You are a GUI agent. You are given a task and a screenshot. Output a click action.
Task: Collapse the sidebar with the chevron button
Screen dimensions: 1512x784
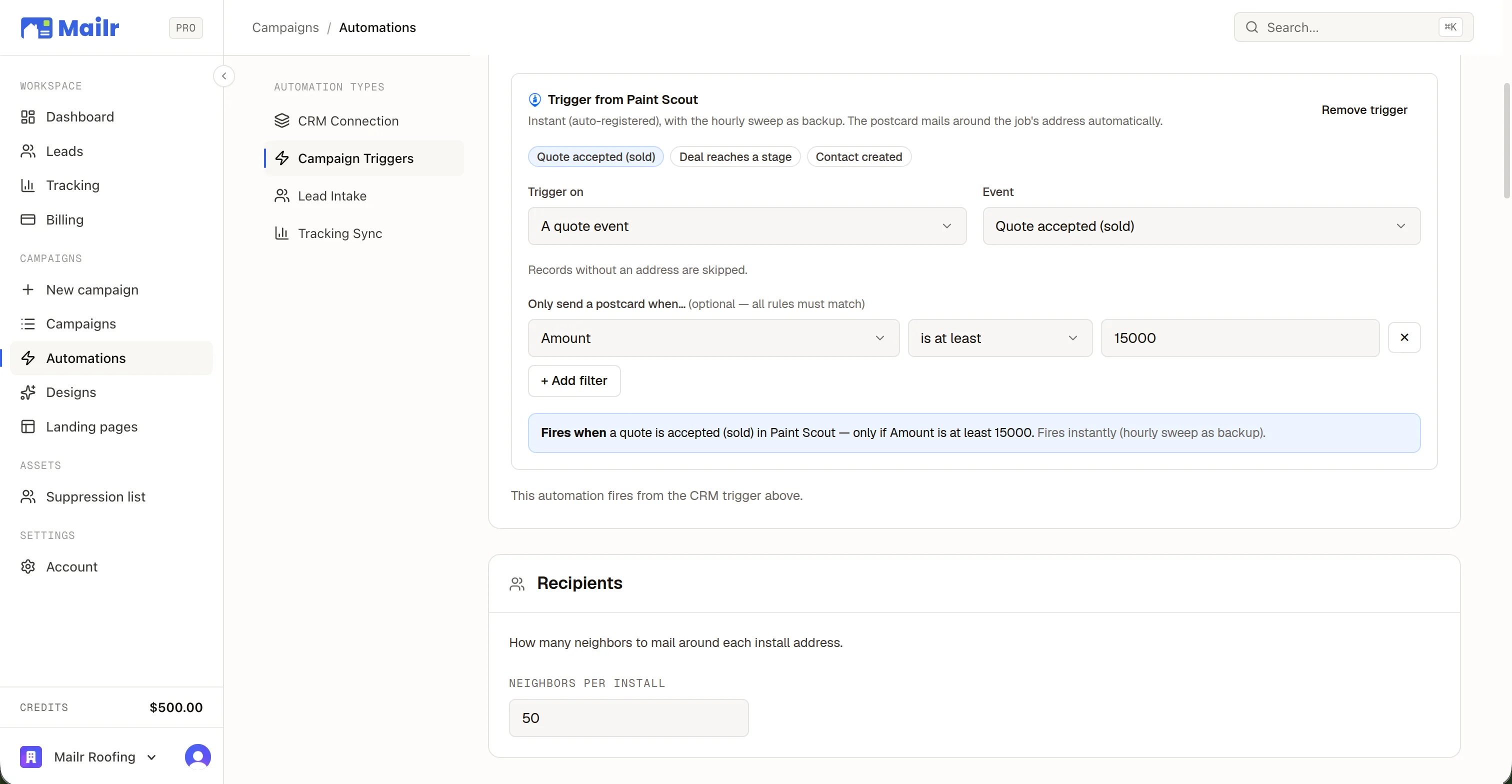pos(223,76)
